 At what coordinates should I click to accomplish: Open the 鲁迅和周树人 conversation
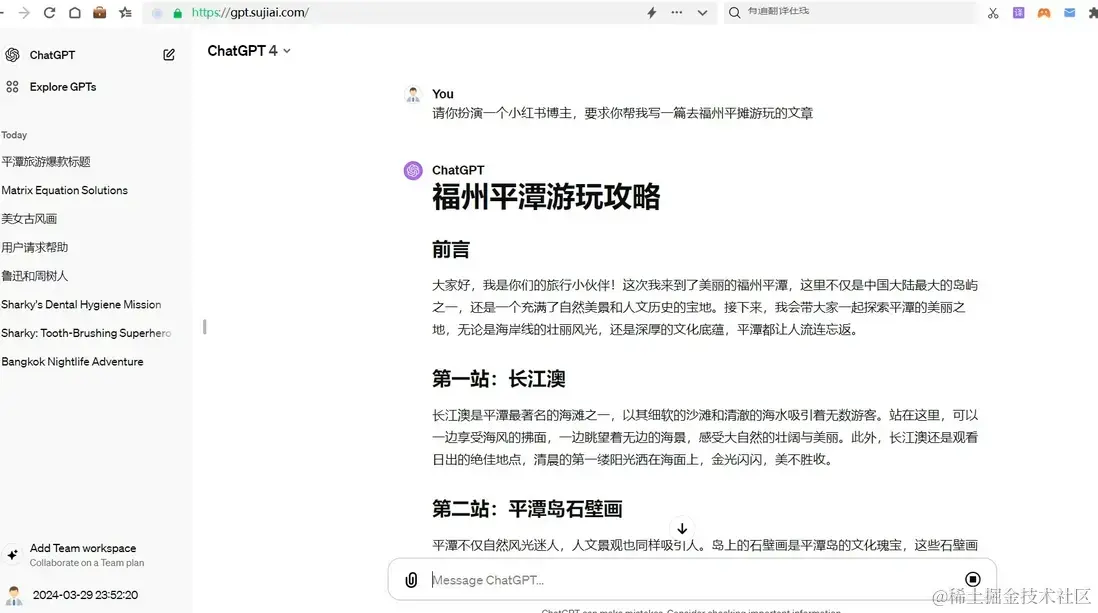point(34,276)
